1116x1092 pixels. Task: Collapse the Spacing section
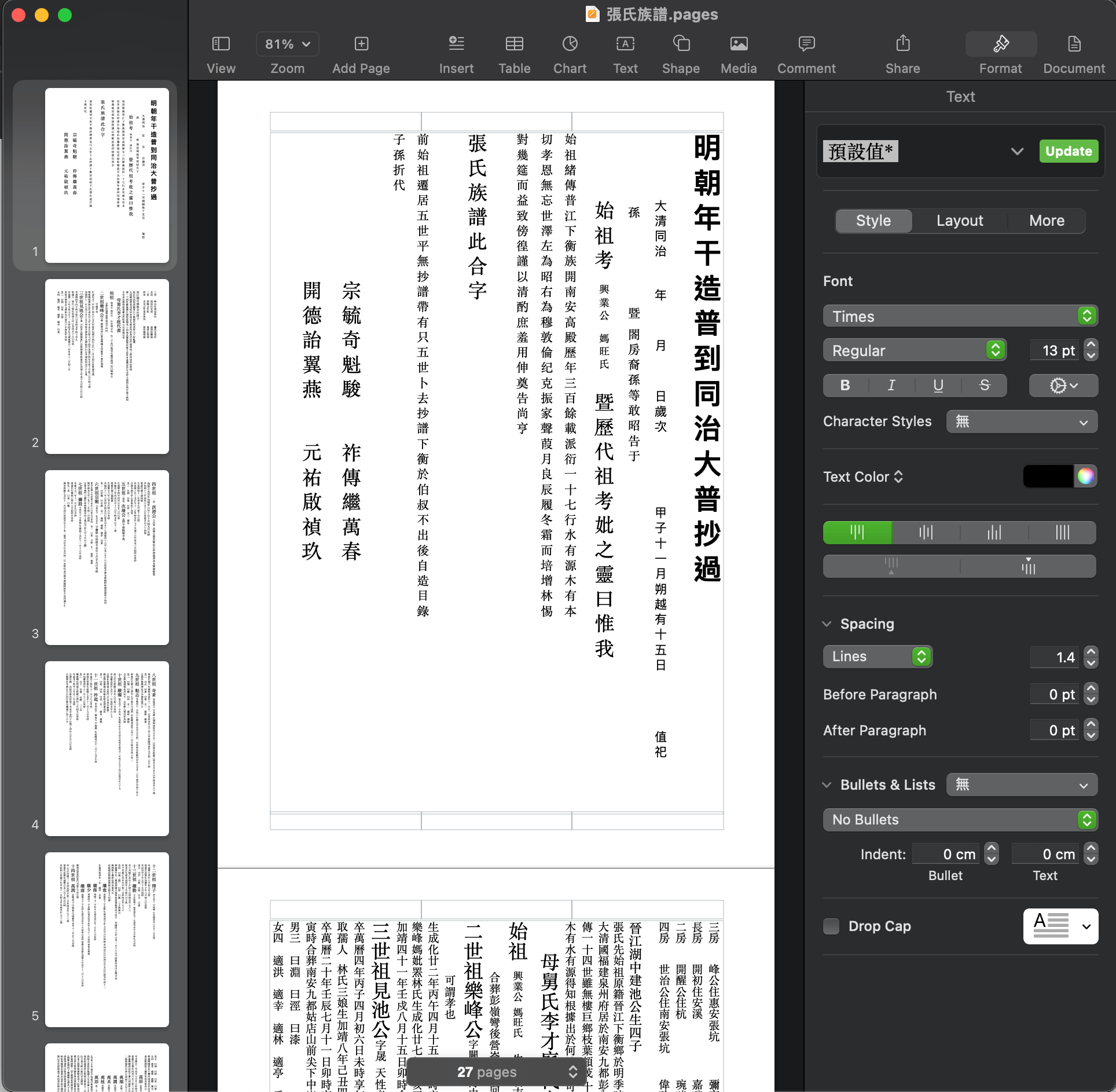[x=827, y=624]
